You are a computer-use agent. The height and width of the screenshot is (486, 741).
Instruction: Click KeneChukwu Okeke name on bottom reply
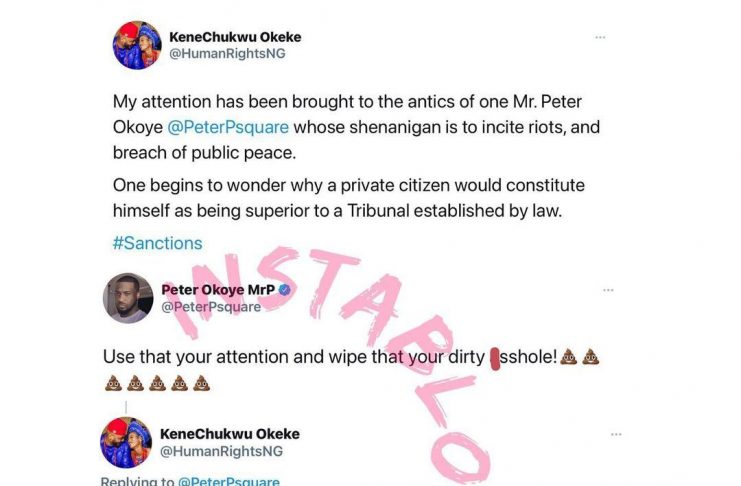point(230,434)
